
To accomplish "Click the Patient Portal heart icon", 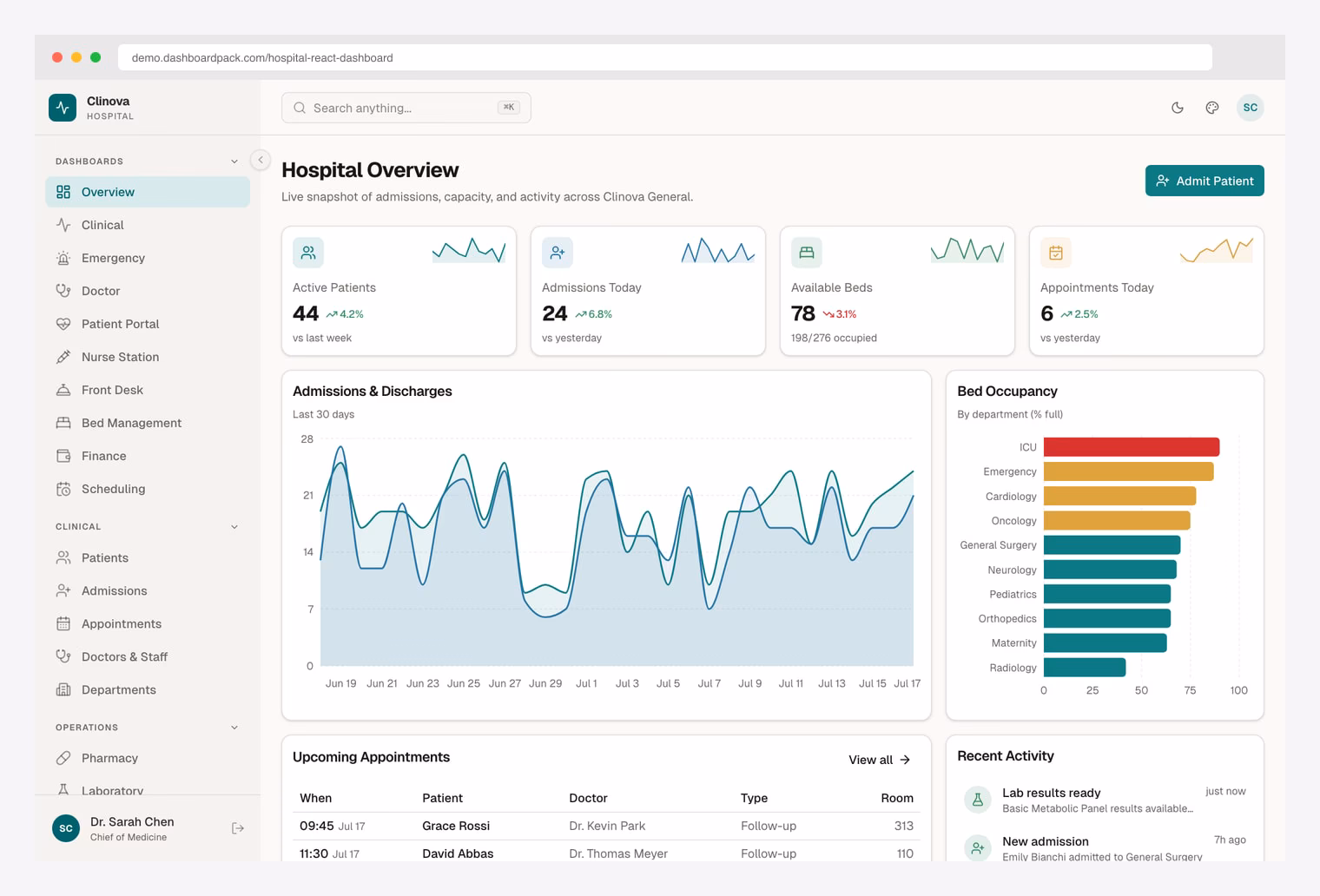I will point(63,324).
